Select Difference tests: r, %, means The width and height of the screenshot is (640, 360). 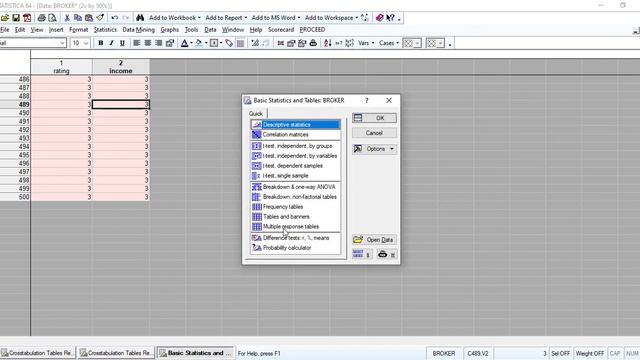point(296,238)
